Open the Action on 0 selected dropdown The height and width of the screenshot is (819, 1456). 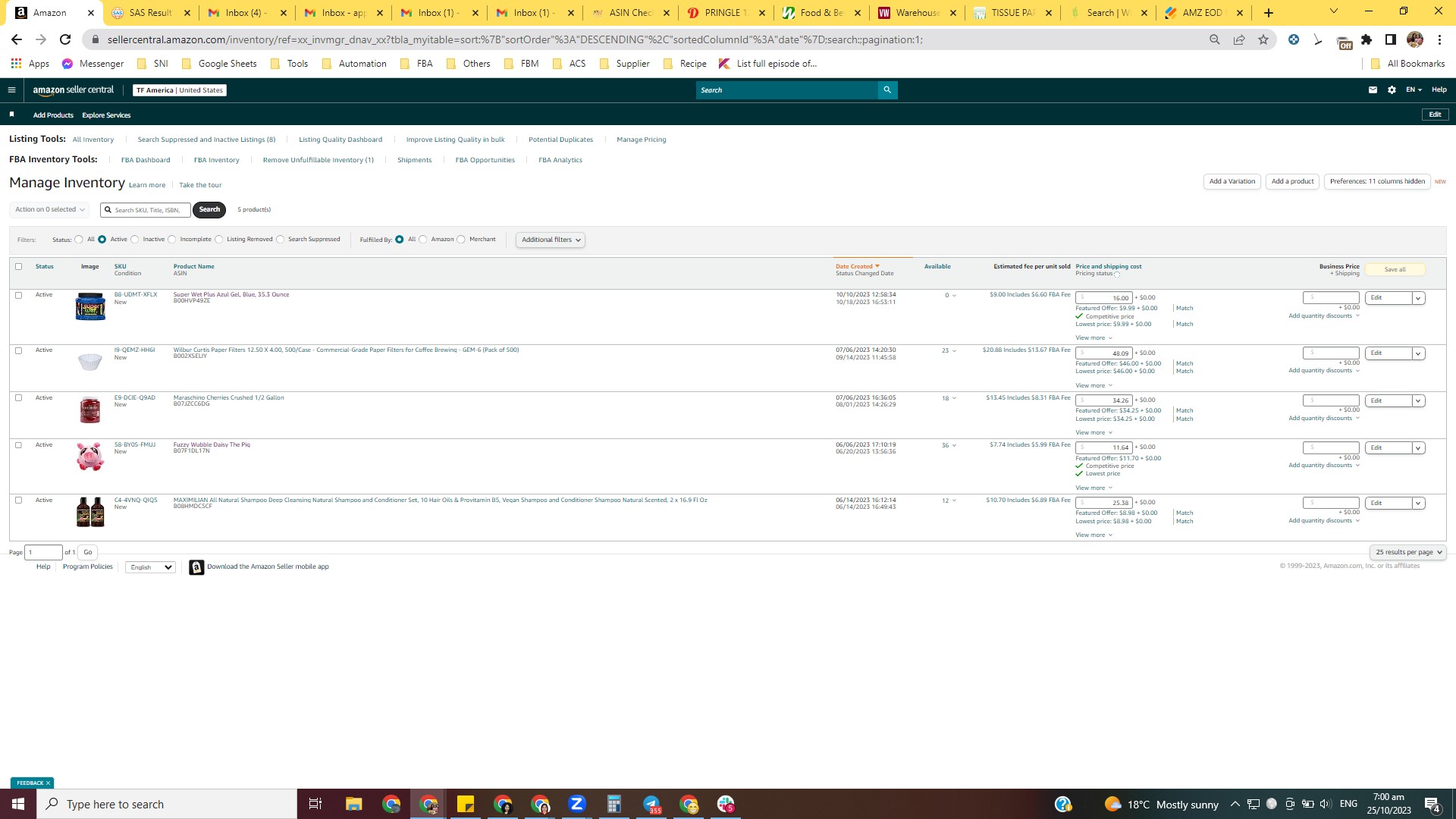pyautogui.click(x=49, y=209)
